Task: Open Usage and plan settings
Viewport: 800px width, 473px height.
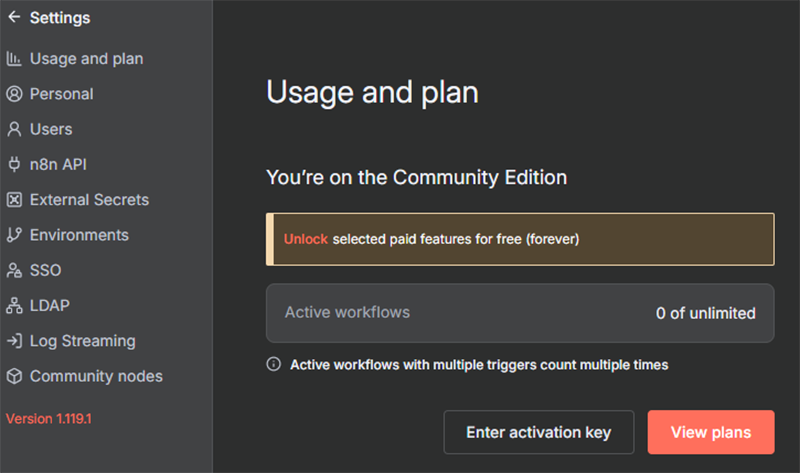Action: tap(86, 59)
